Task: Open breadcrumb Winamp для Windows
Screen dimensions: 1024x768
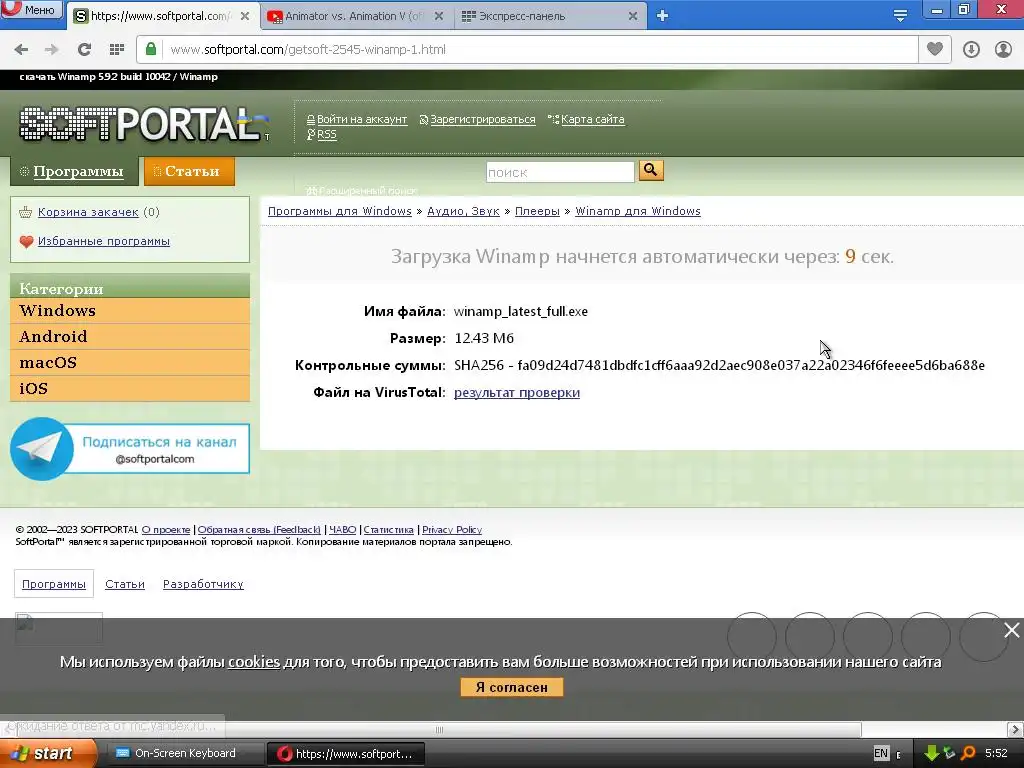Action: coord(637,212)
